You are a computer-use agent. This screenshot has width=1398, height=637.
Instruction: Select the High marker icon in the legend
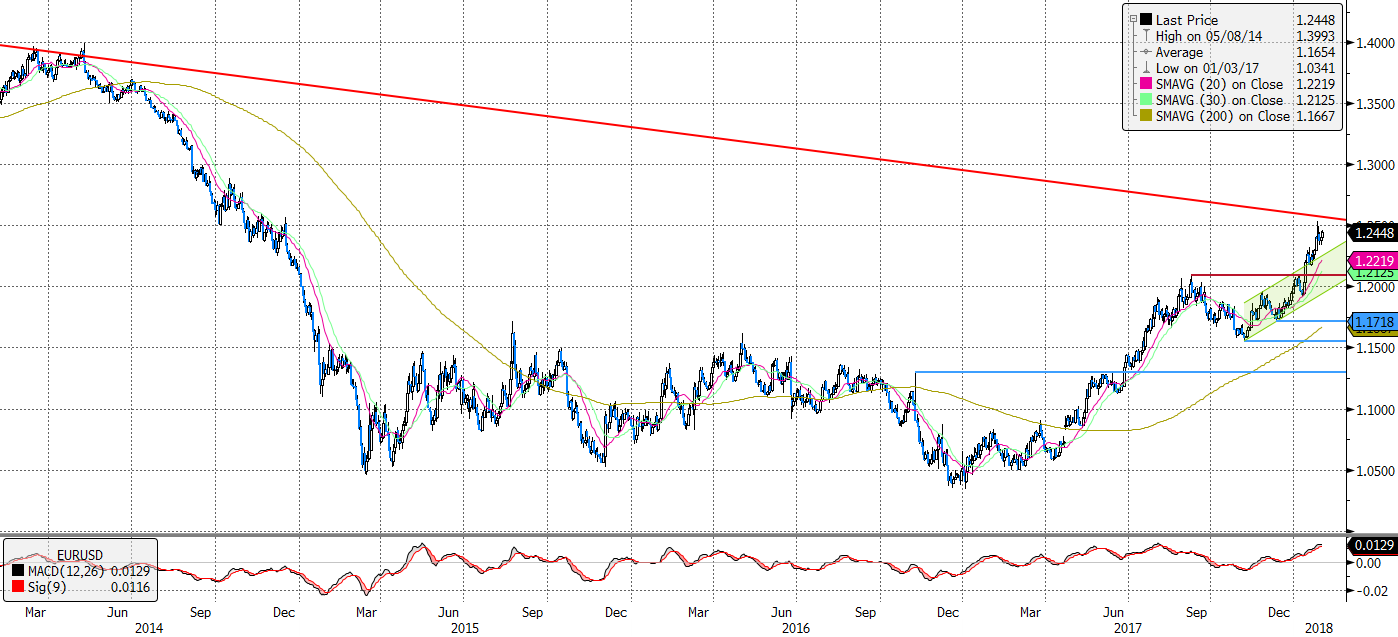[1145, 36]
